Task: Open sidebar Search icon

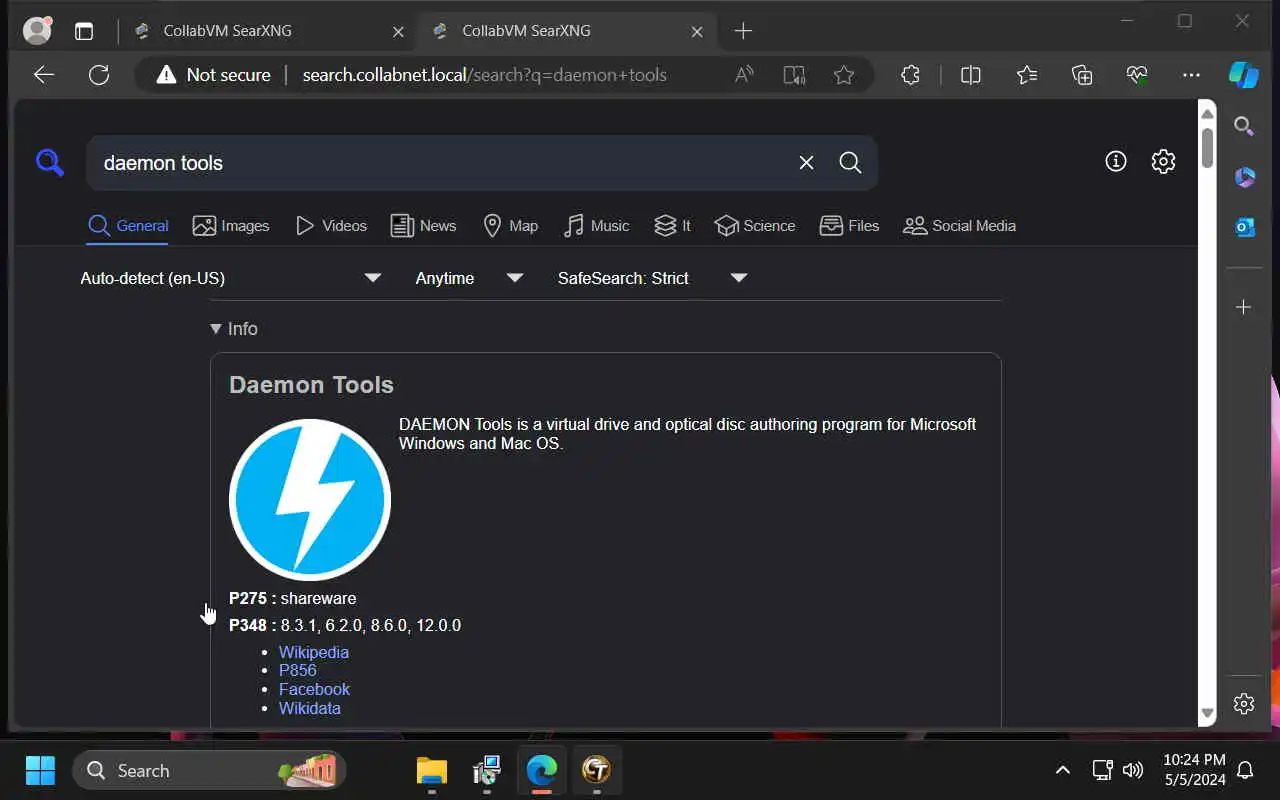Action: click(x=1244, y=126)
